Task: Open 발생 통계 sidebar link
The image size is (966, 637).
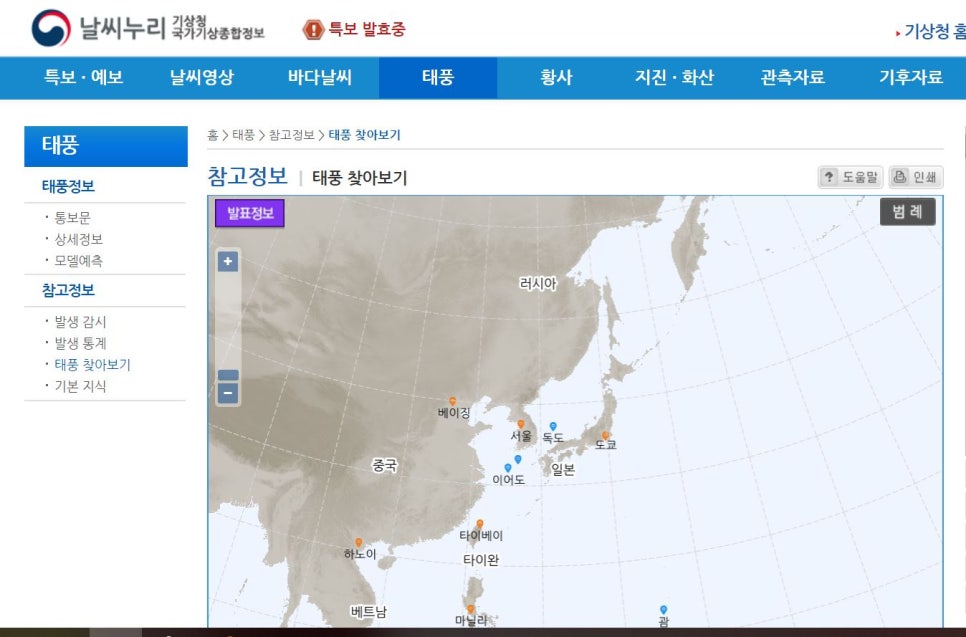Action: (x=80, y=343)
